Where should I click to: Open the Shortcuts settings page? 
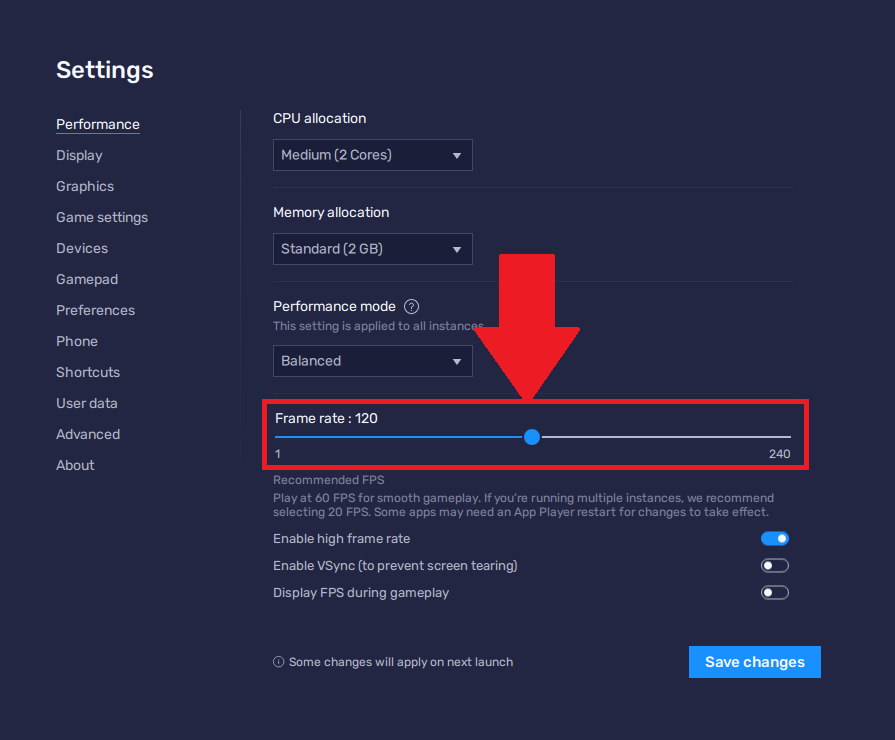pos(88,372)
